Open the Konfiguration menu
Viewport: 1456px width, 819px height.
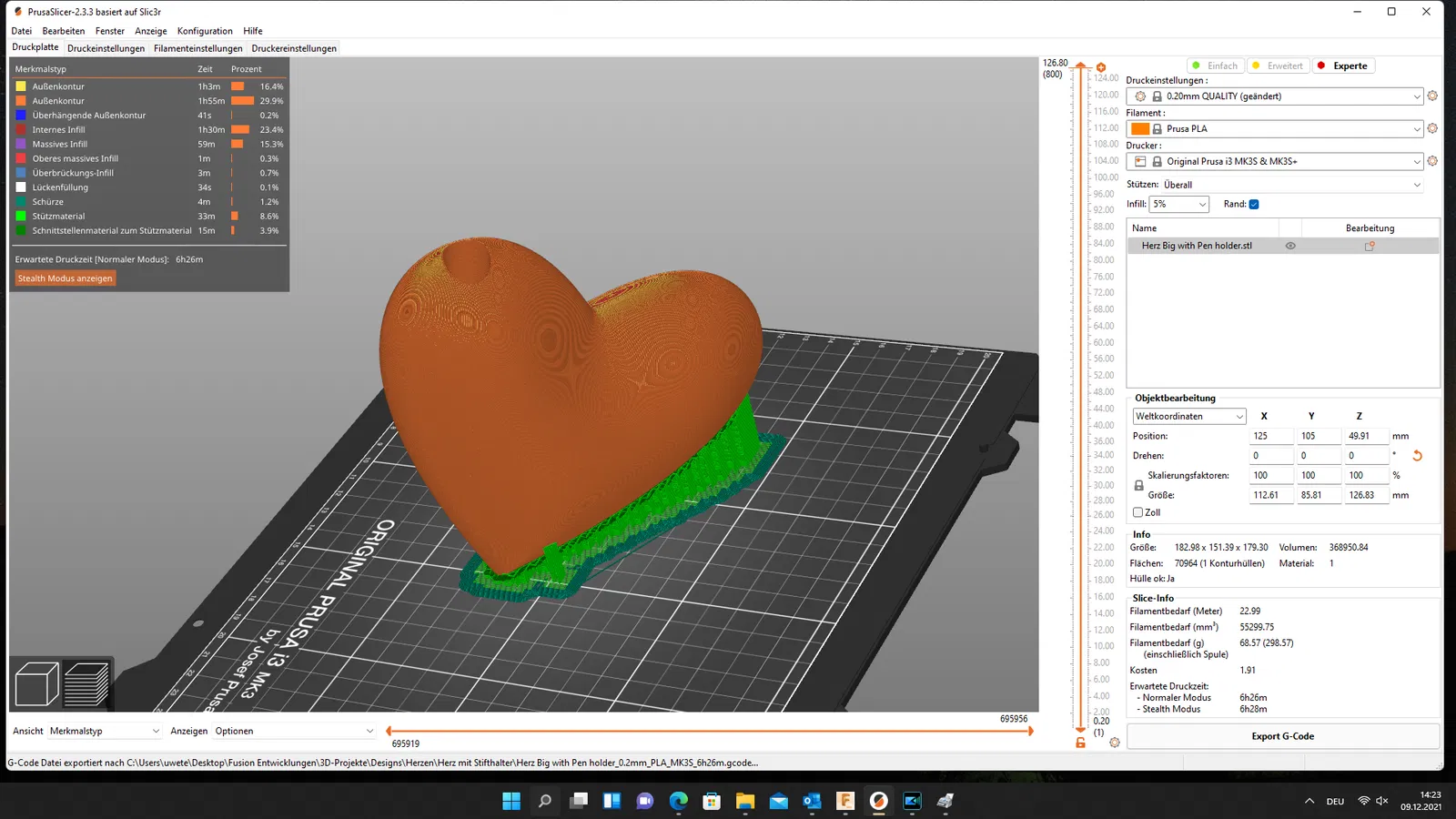point(205,31)
